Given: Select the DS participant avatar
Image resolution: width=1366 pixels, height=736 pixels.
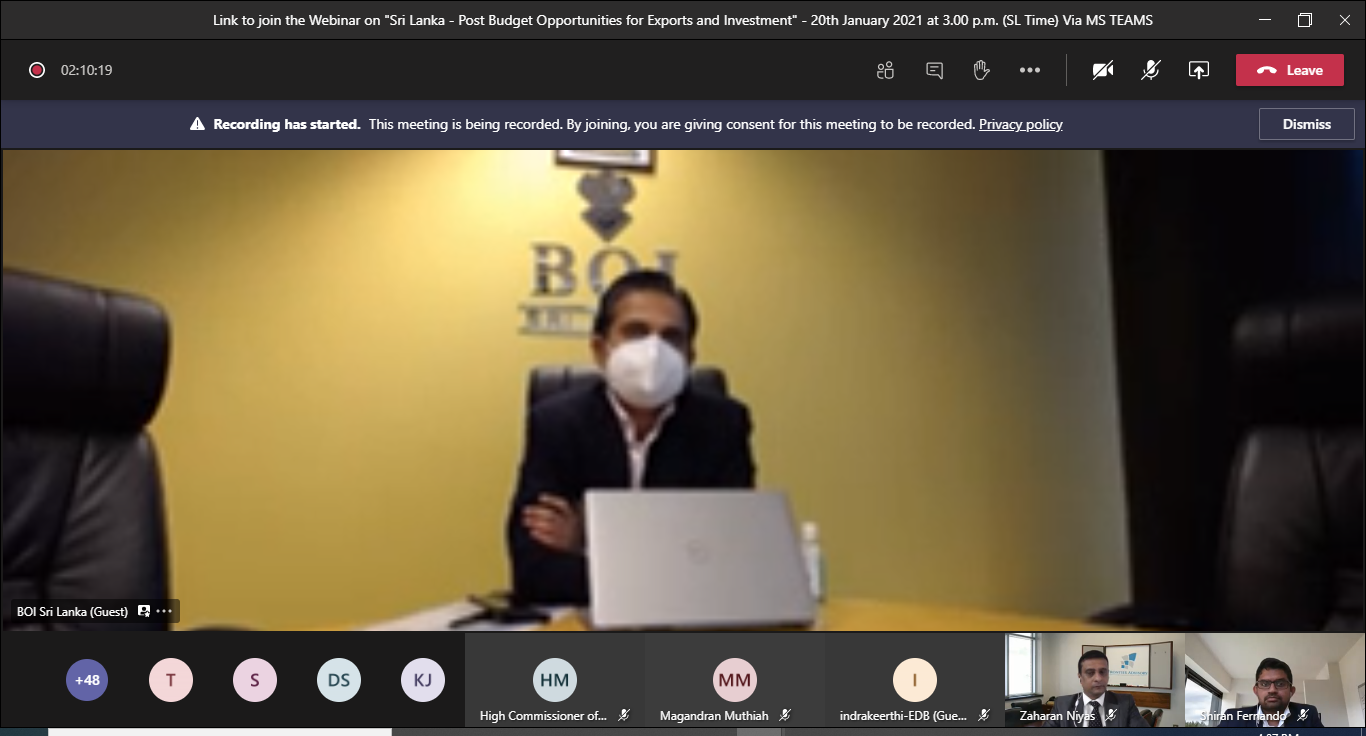Looking at the screenshot, I should click(339, 680).
